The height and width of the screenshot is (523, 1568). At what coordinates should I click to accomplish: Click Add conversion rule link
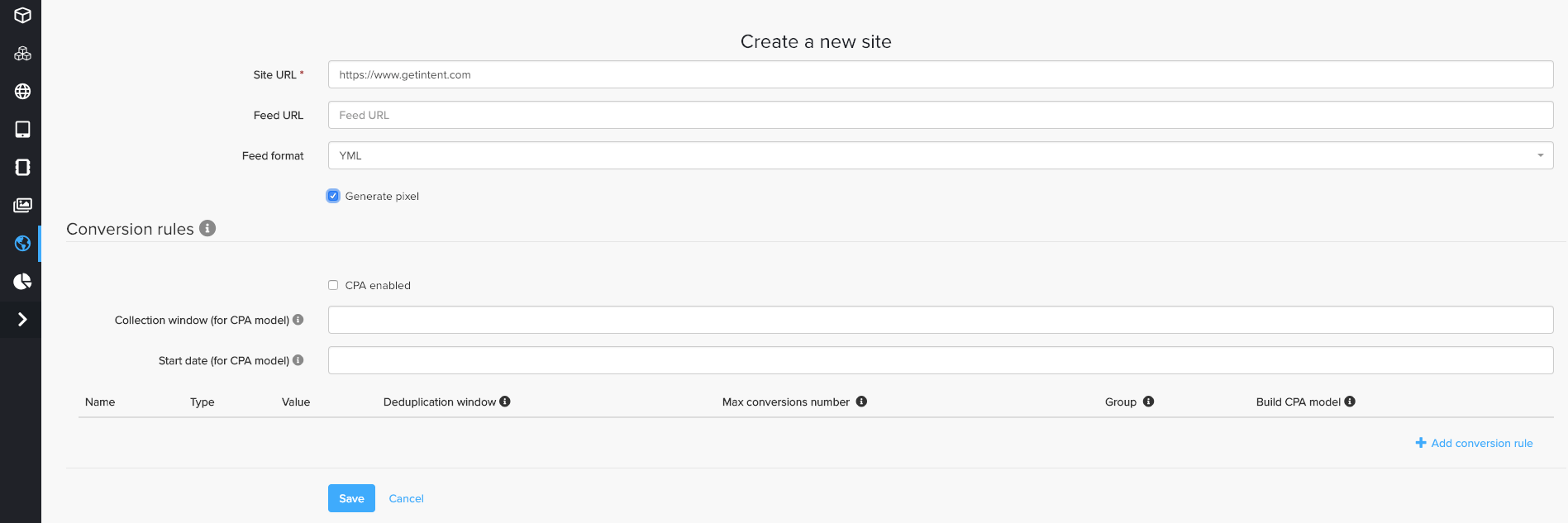(1474, 443)
